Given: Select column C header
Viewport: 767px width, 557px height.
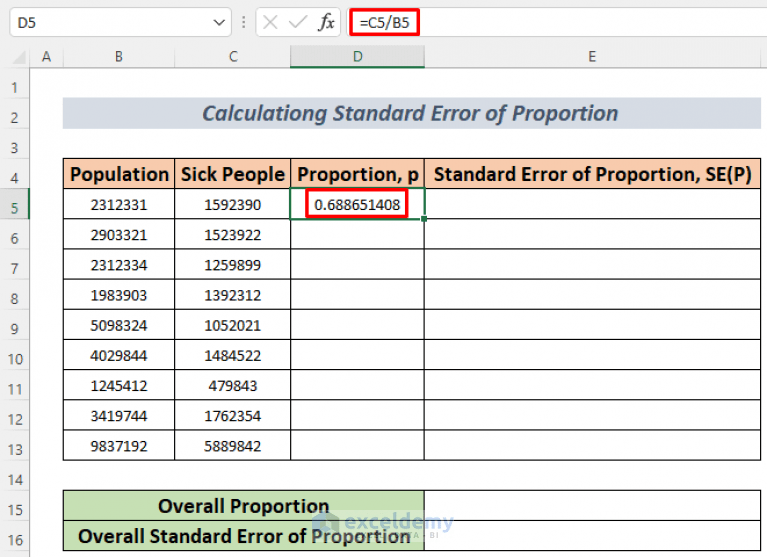Looking at the screenshot, I should 233,57.
